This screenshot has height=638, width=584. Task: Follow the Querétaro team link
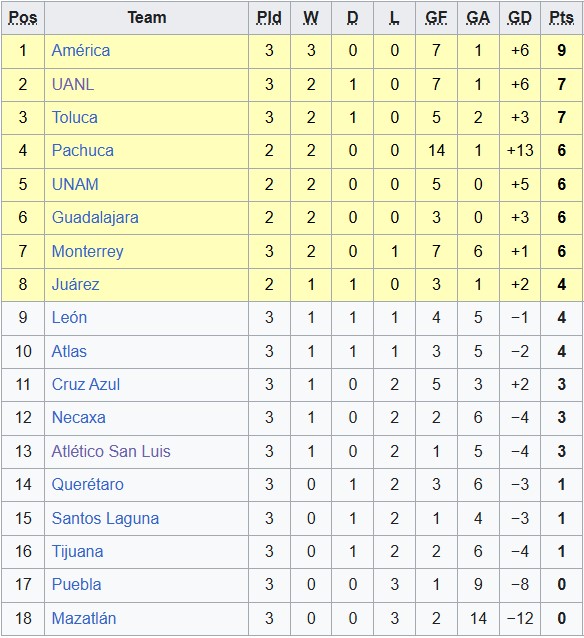point(87,485)
